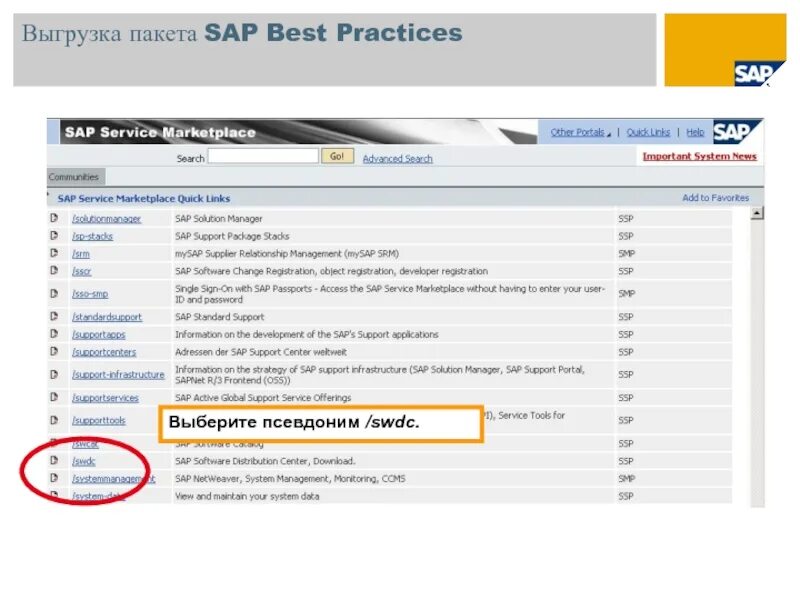This screenshot has width=800, height=600.
Task: Select 'SAP Active Global Support Service Offerings' text
Action: pos(263,398)
